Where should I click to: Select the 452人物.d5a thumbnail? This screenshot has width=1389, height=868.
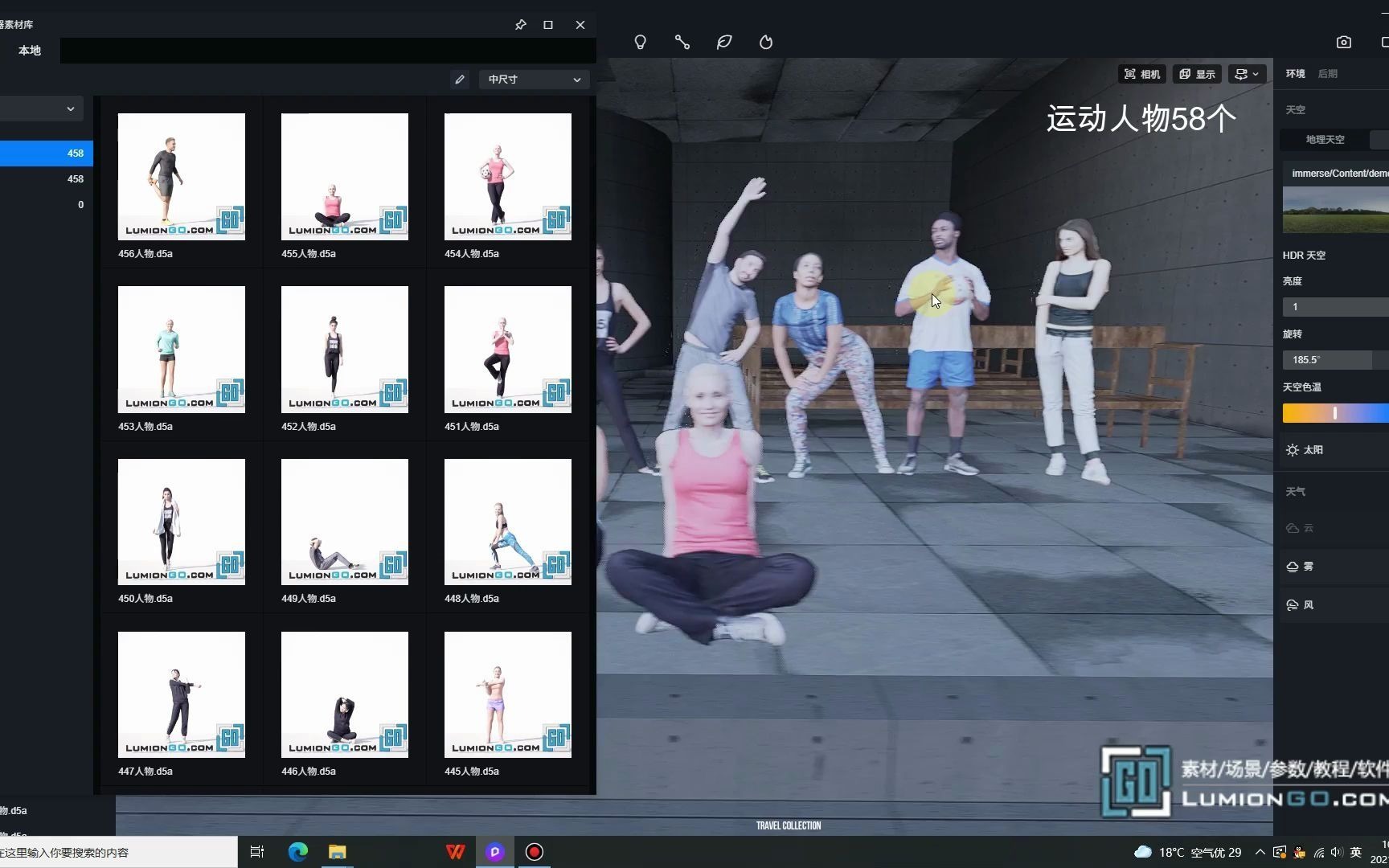coord(345,349)
